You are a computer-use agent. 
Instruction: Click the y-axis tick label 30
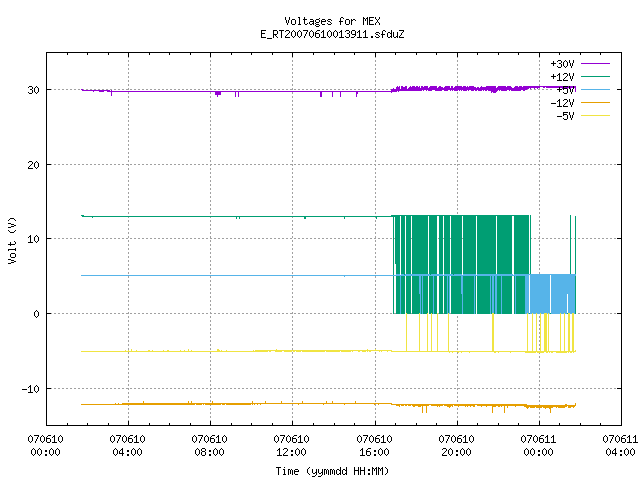(33, 90)
